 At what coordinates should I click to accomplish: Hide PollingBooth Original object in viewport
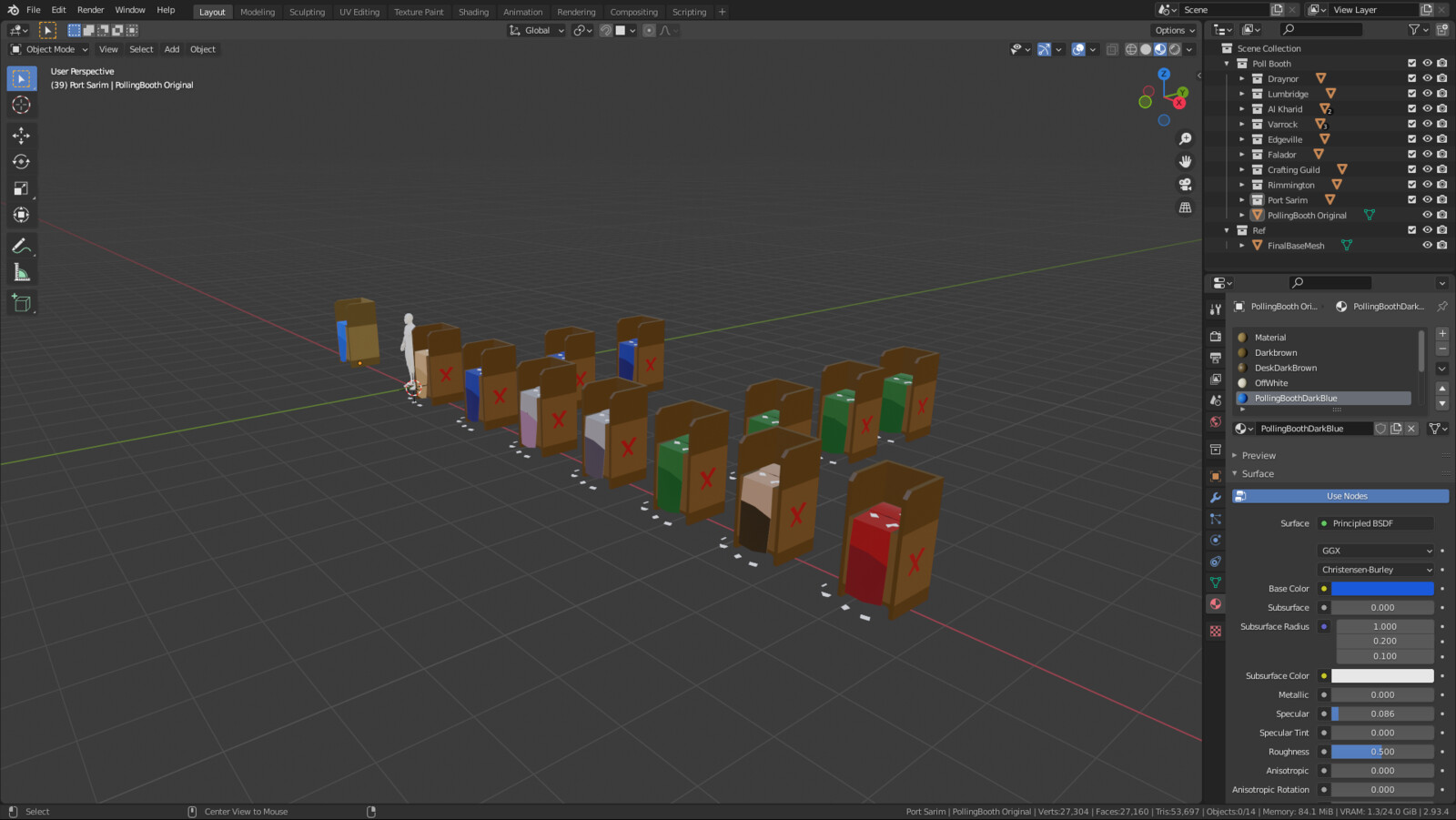1427,215
